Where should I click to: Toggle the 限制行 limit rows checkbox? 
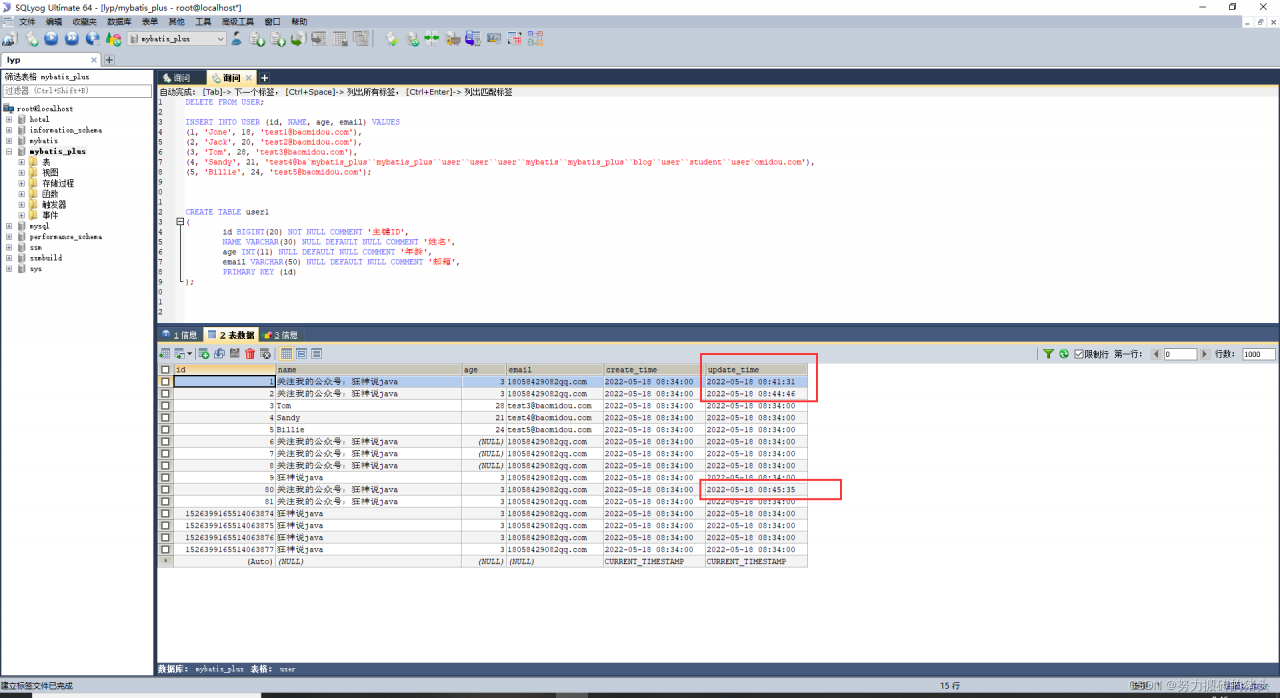(1079, 354)
